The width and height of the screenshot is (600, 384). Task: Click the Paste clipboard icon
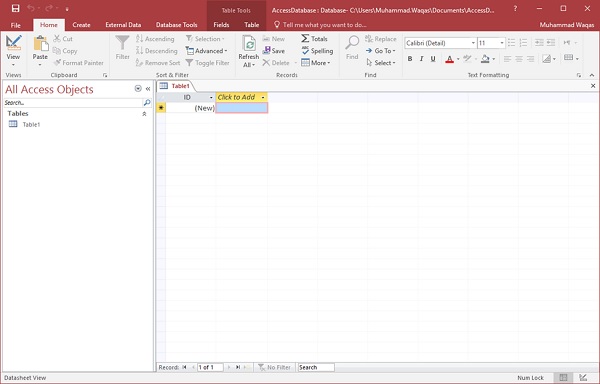[x=41, y=44]
